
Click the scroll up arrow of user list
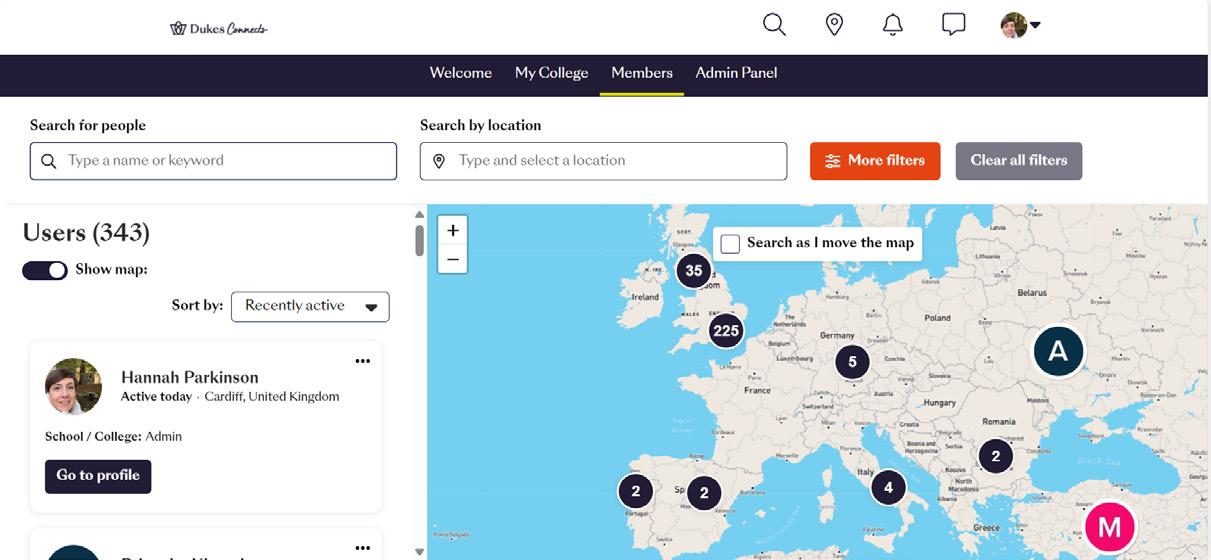419,214
